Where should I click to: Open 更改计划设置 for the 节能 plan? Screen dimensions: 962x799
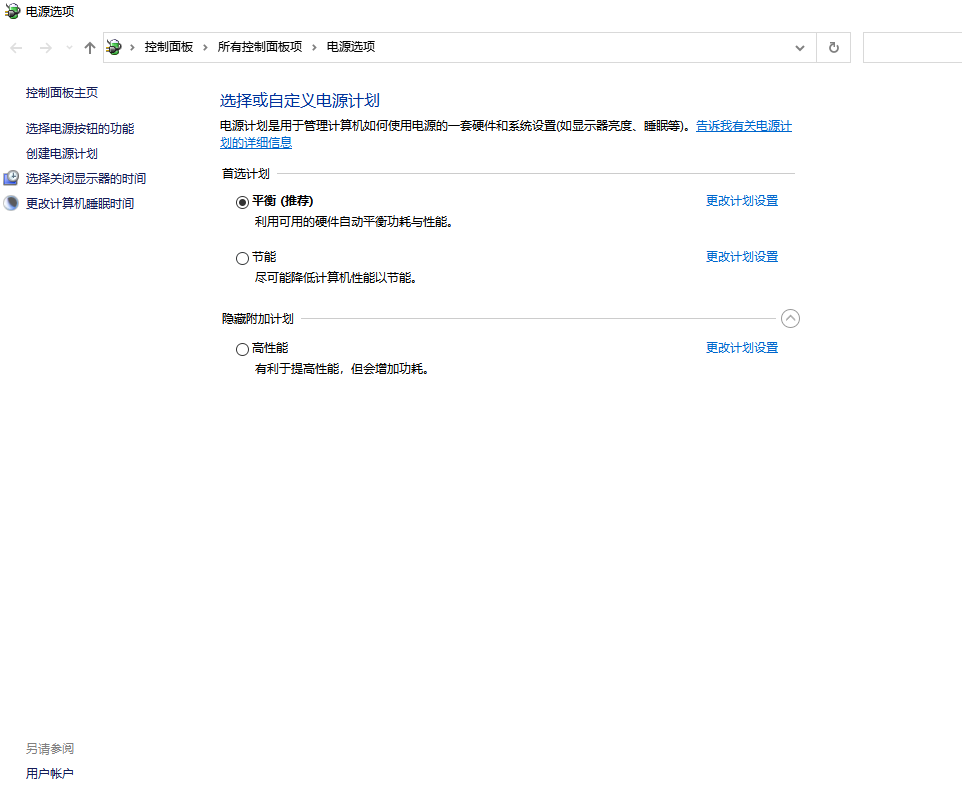741,257
